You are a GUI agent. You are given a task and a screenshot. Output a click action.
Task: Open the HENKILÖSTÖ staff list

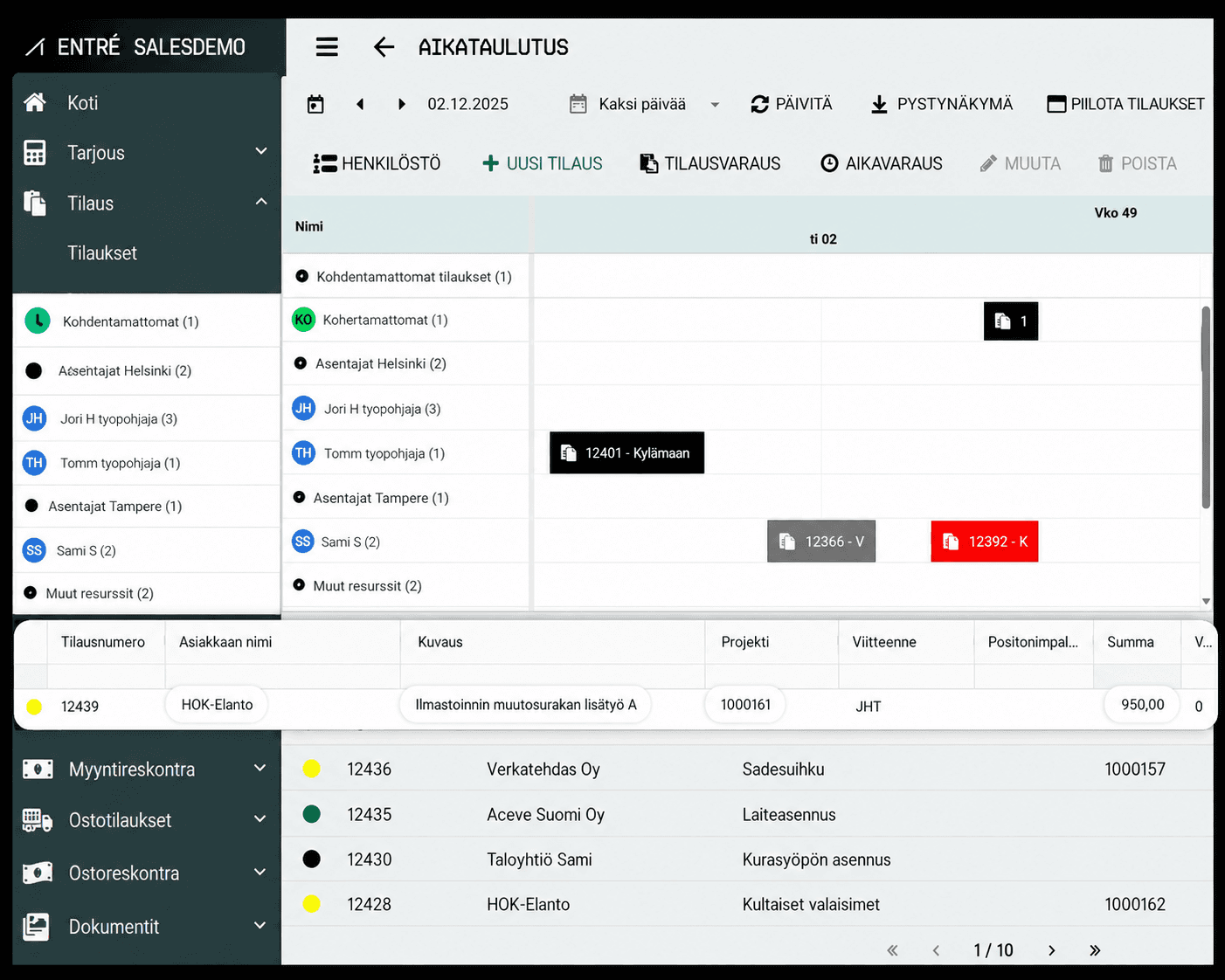click(377, 163)
